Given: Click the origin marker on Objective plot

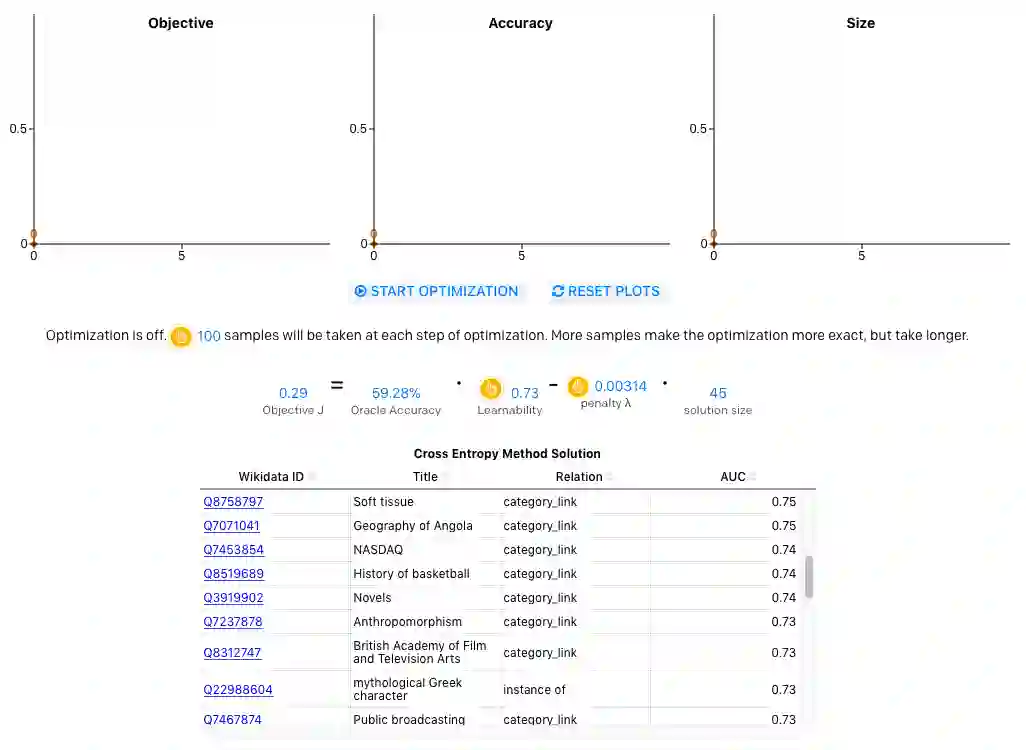Looking at the screenshot, I should click(33, 239).
